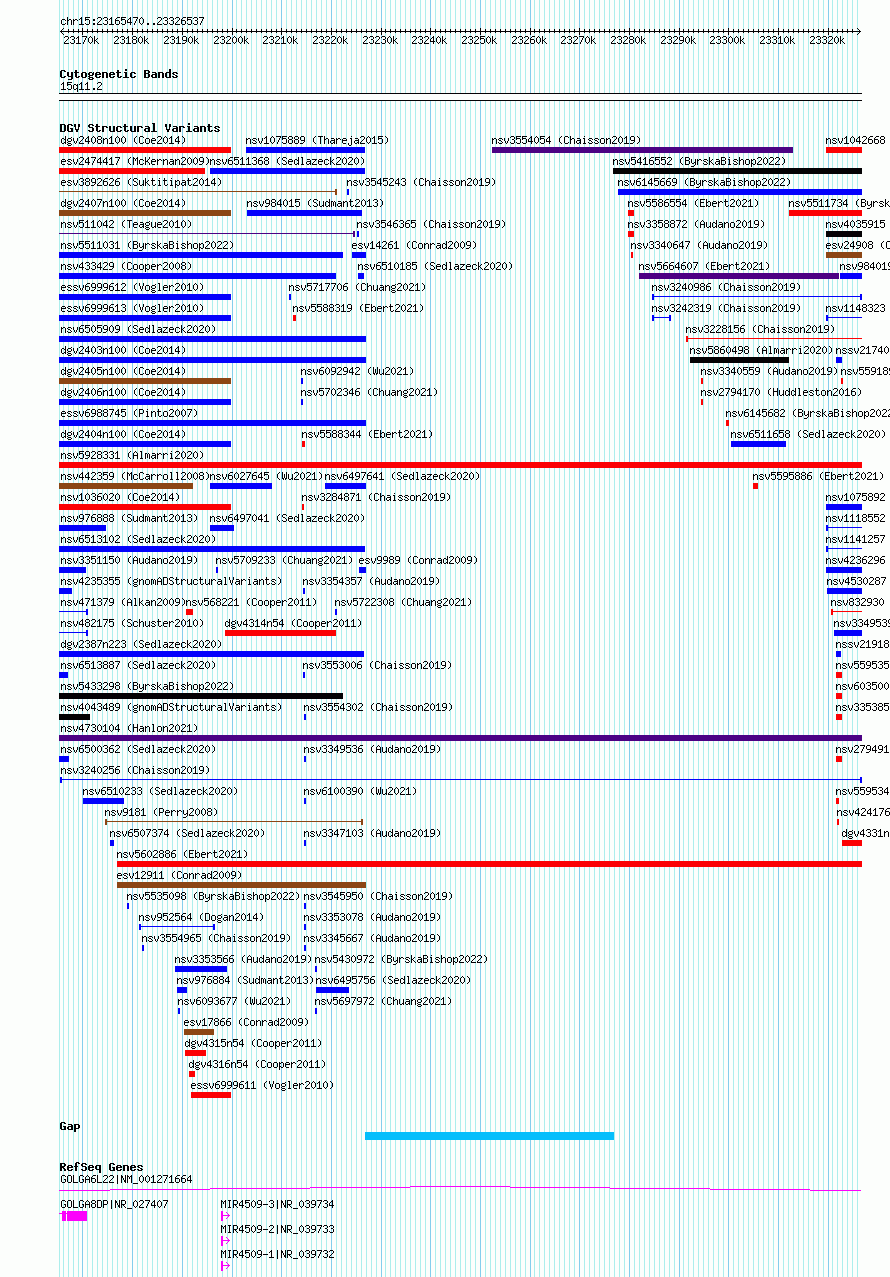Select the nsv6511368 (Sedlazeck2020) variant label
Screen dimensions: 890x1277
click(287, 161)
